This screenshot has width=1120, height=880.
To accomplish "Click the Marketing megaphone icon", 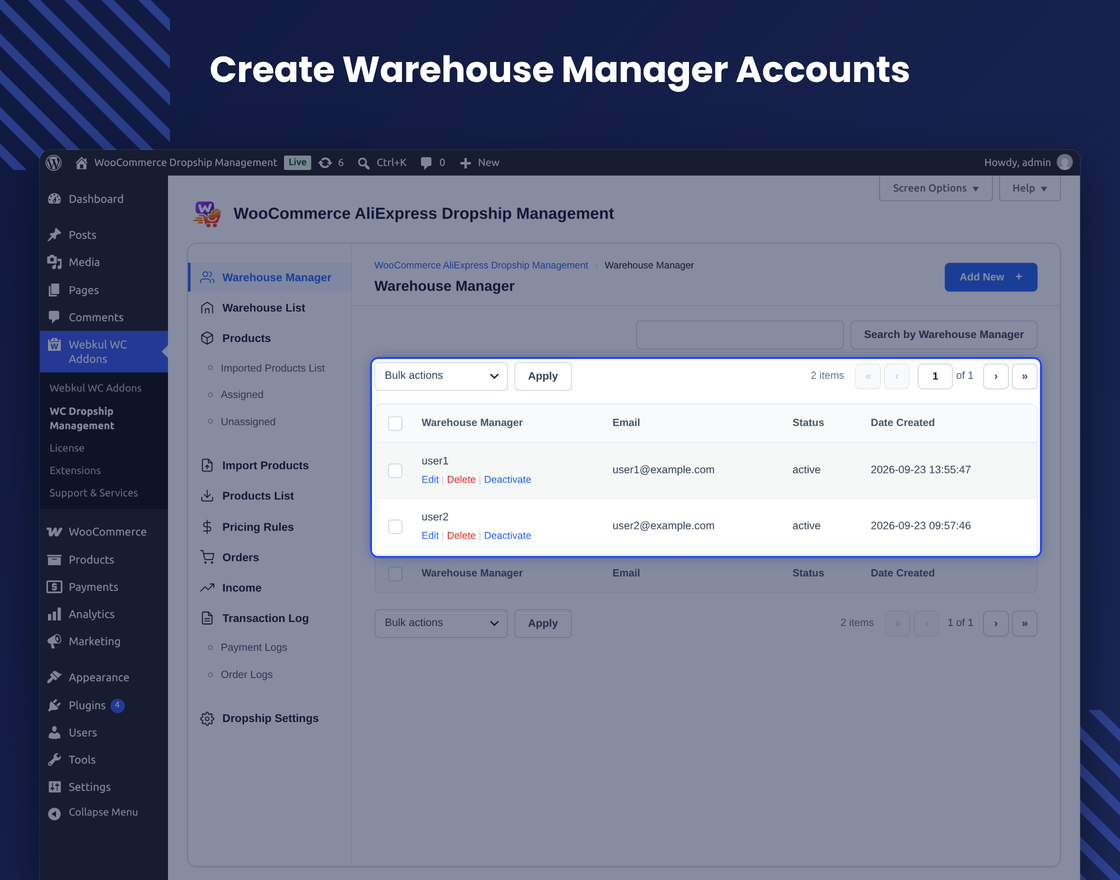I will point(54,641).
